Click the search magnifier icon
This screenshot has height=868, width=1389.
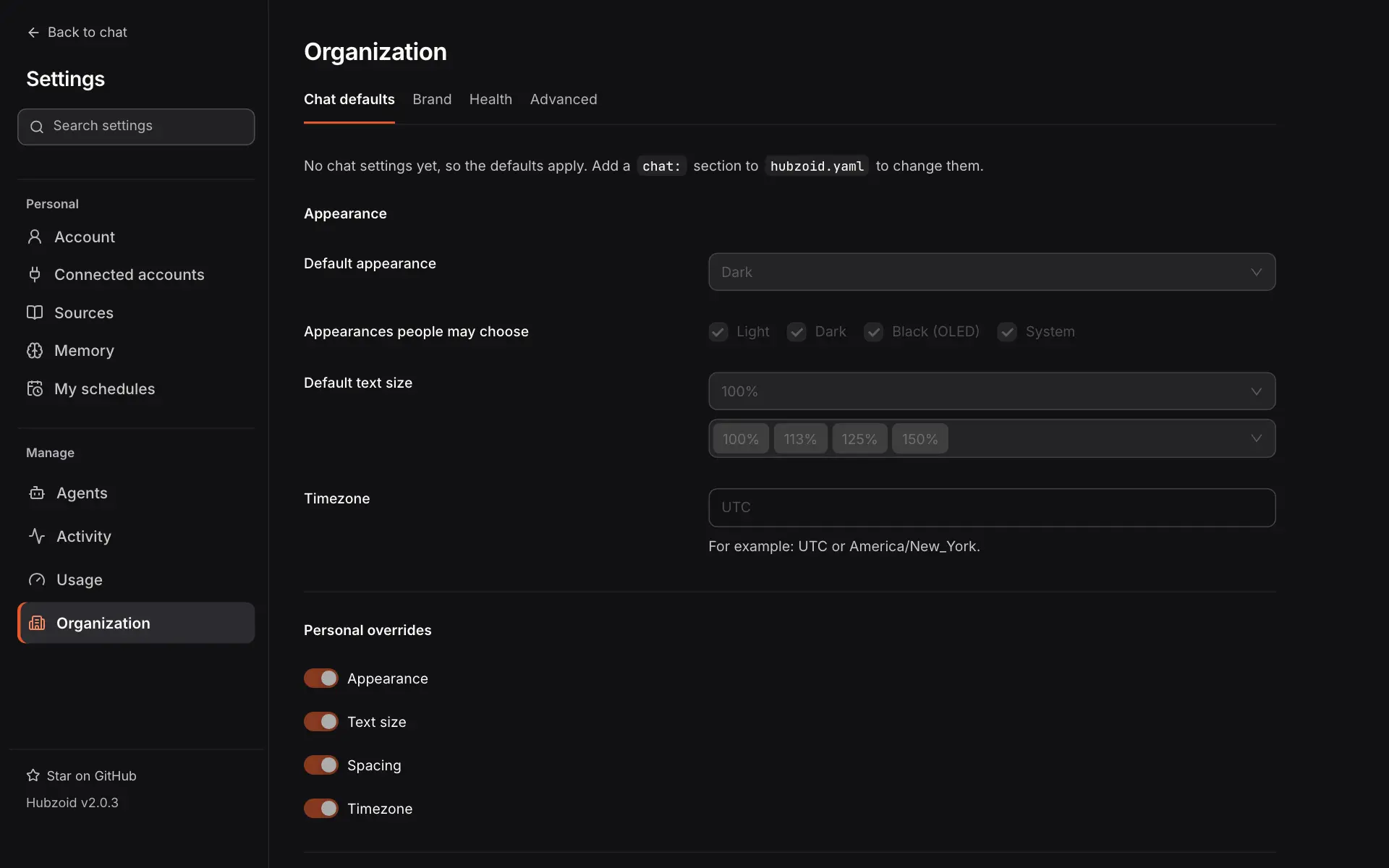pos(37,127)
